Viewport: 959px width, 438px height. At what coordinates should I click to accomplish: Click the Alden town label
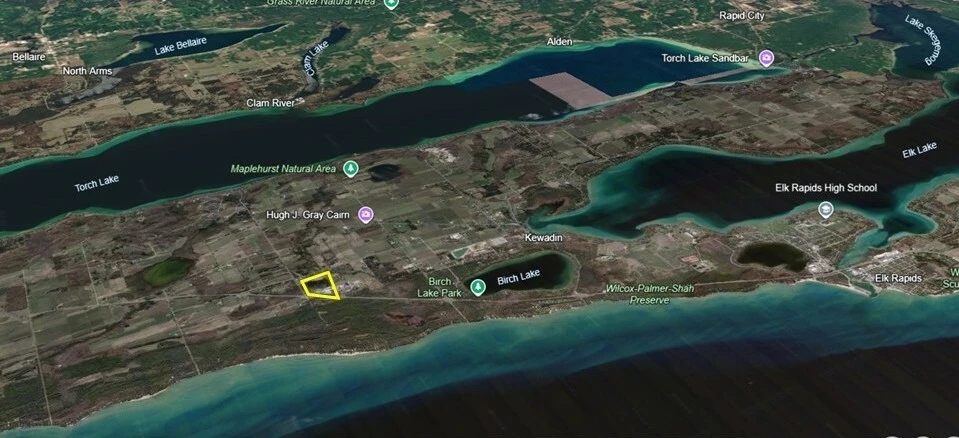560,42
